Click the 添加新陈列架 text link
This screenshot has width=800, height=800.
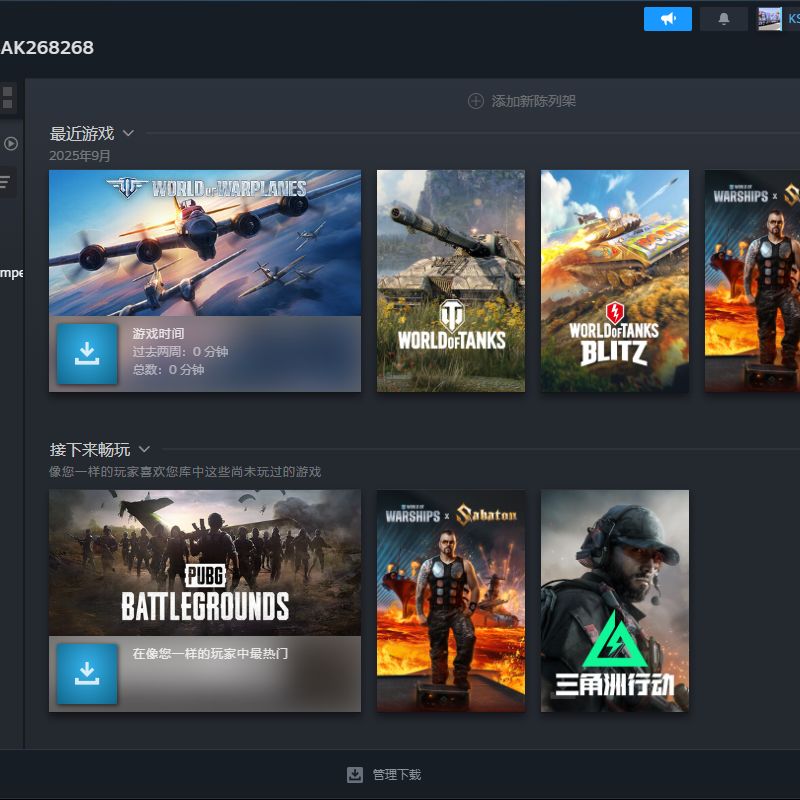coord(533,101)
